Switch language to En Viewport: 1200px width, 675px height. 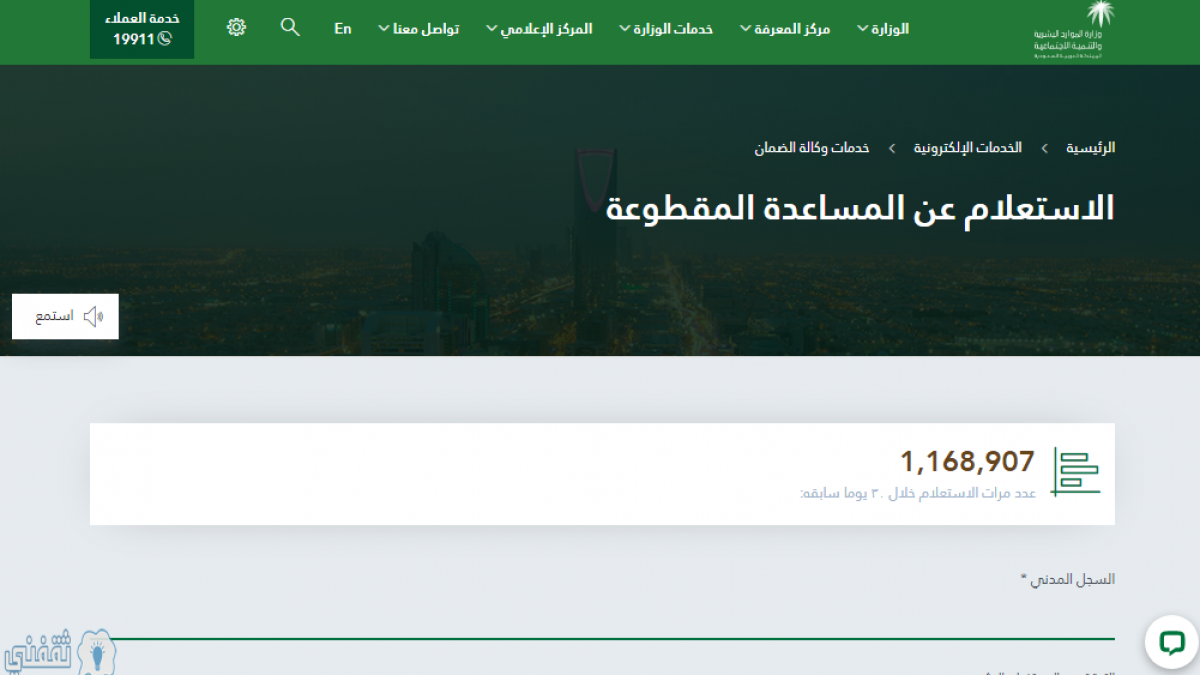pyautogui.click(x=343, y=29)
